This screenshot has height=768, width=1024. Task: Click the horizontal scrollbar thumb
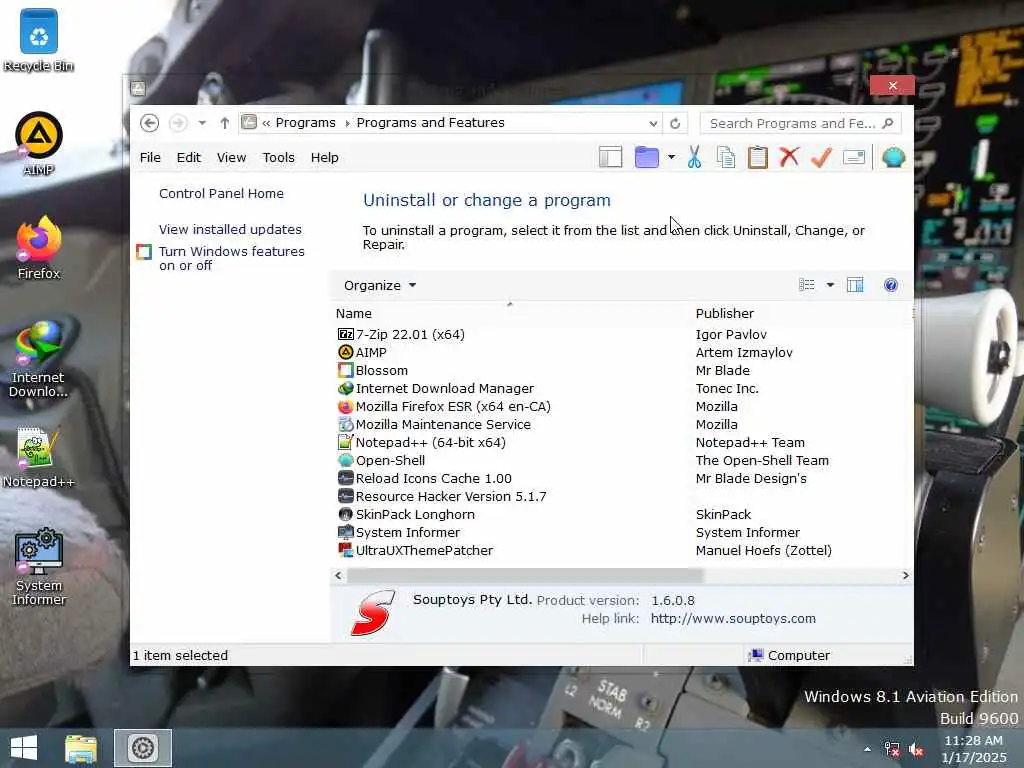pyautogui.click(x=525, y=575)
